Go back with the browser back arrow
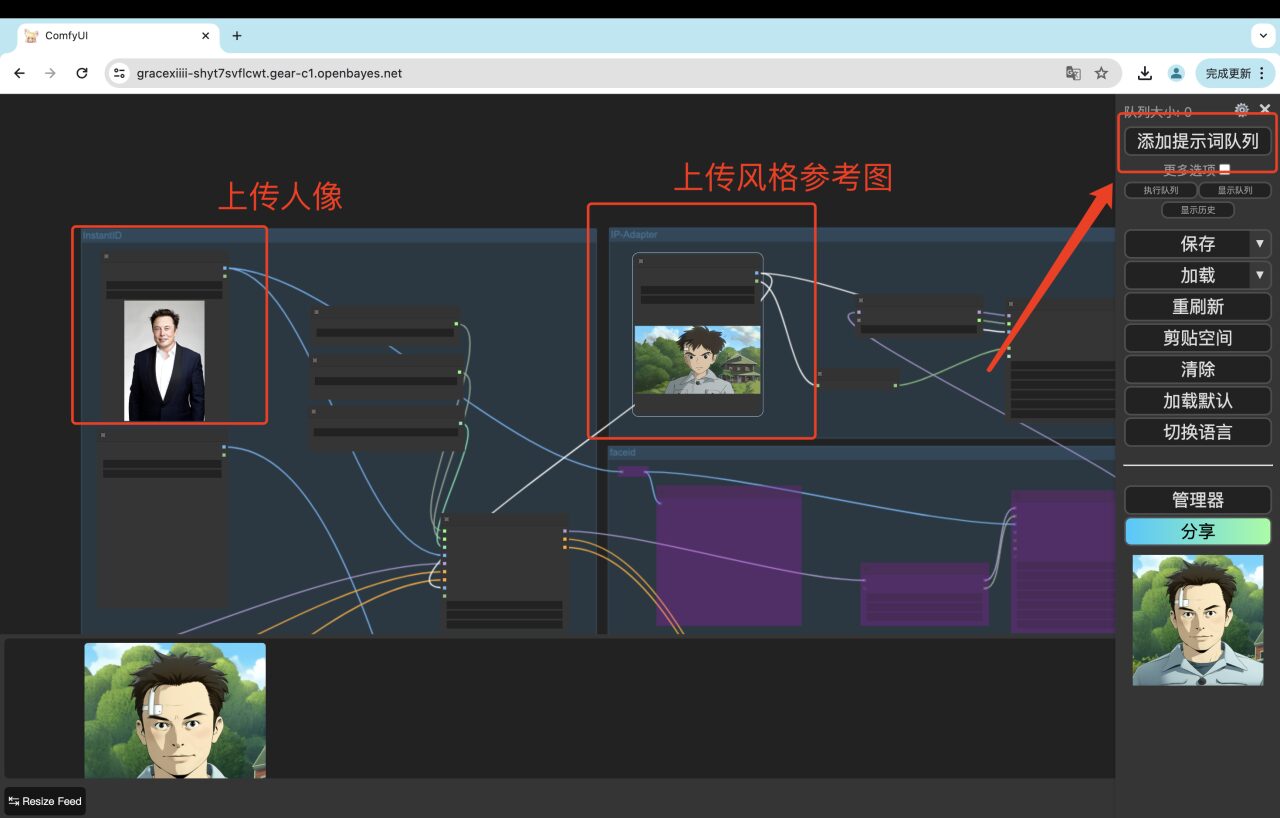The width and height of the screenshot is (1280, 818). tap(20, 73)
